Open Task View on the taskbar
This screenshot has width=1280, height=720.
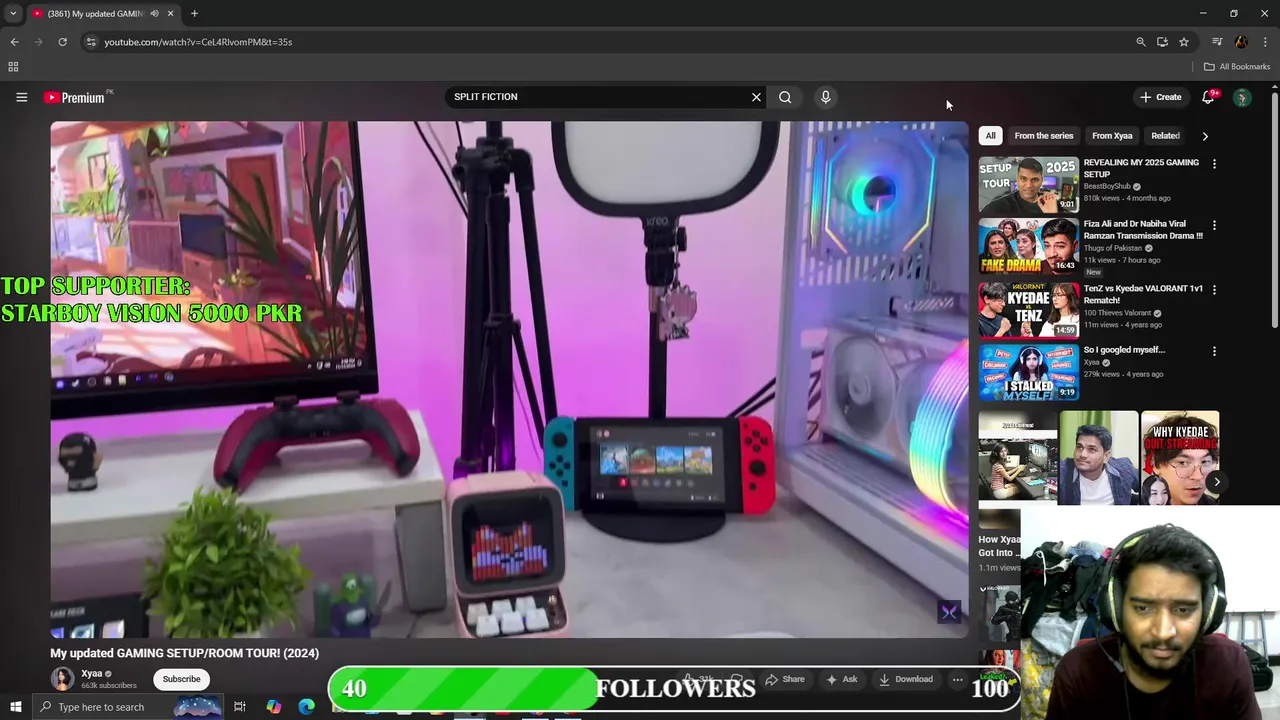point(240,707)
